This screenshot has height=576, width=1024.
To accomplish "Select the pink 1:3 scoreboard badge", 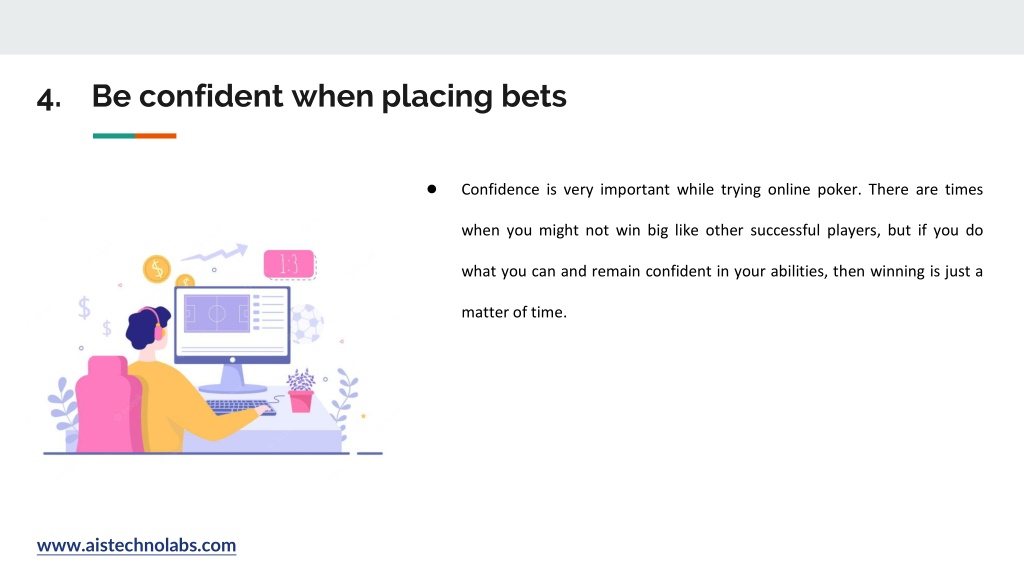I will tap(289, 264).
